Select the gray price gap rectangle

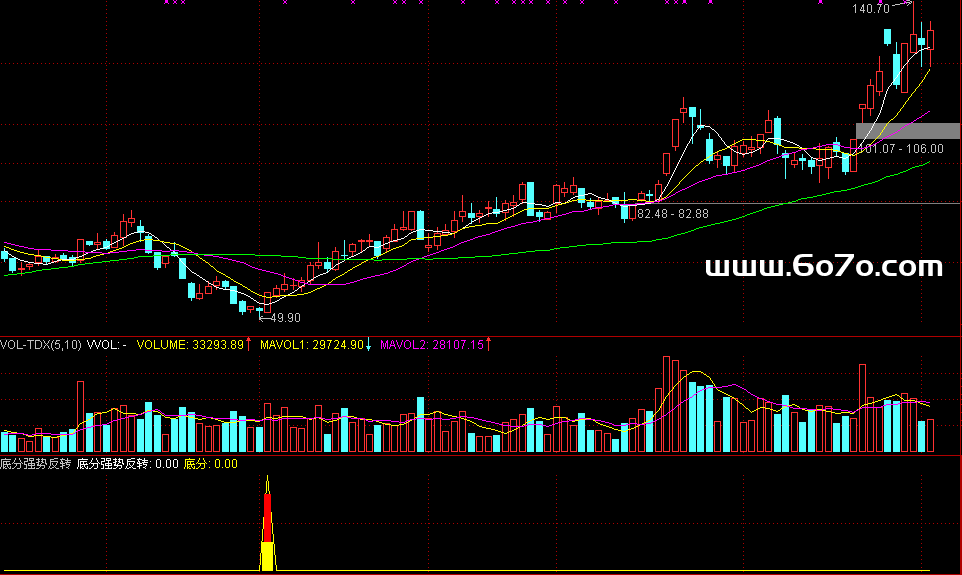point(907,130)
